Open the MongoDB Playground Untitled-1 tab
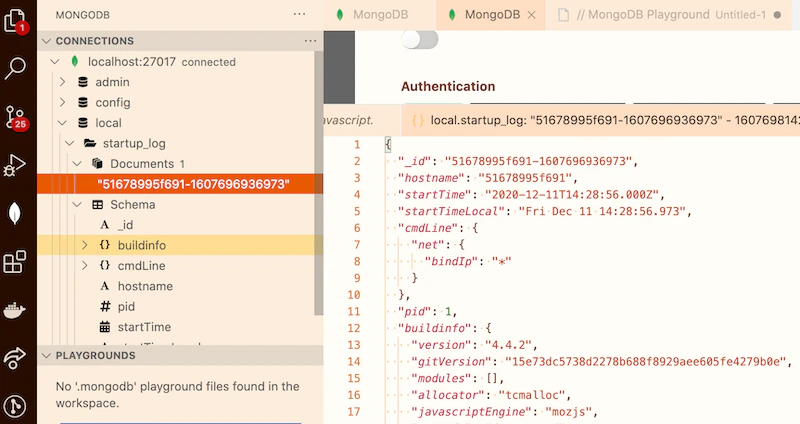 pos(670,15)
